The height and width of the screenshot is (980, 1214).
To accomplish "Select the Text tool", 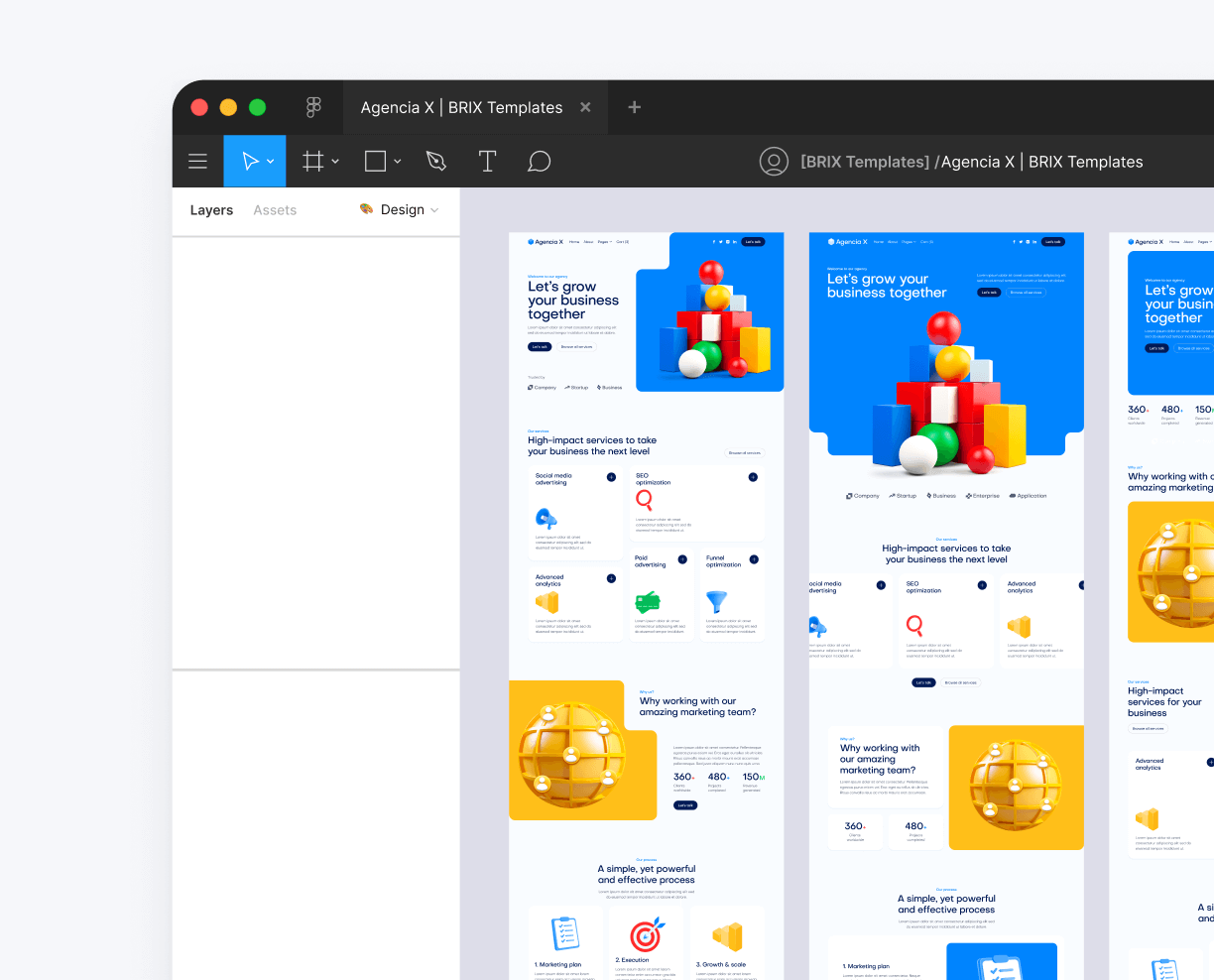I will tap(487, 161).
